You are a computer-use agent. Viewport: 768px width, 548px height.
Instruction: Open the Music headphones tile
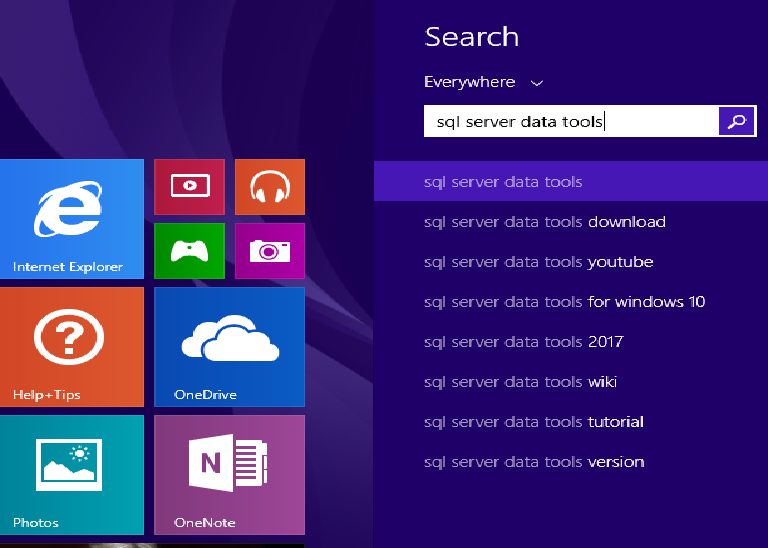(x=270, y=187)
